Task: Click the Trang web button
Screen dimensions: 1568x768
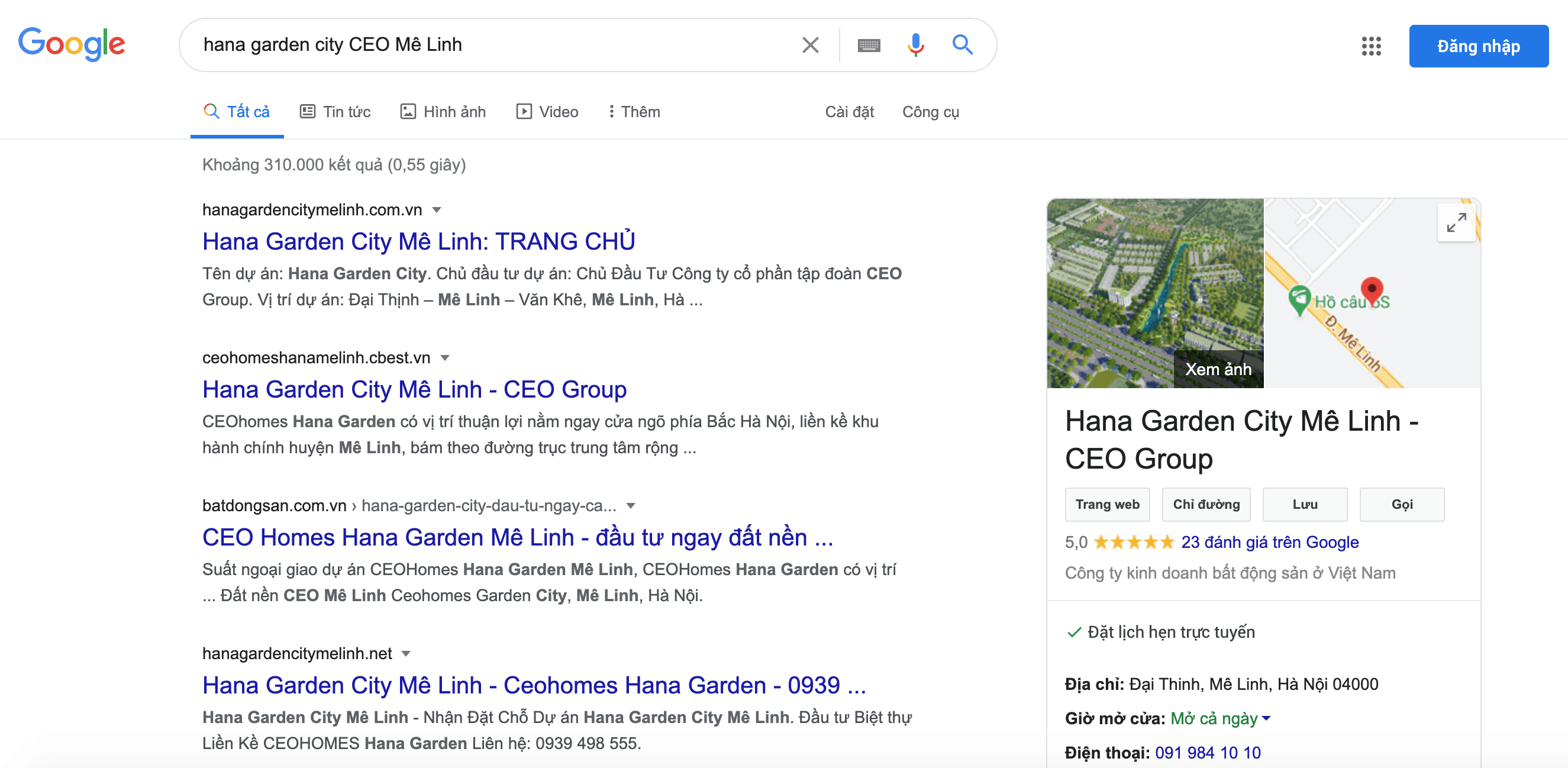Action: [1107, 505]
